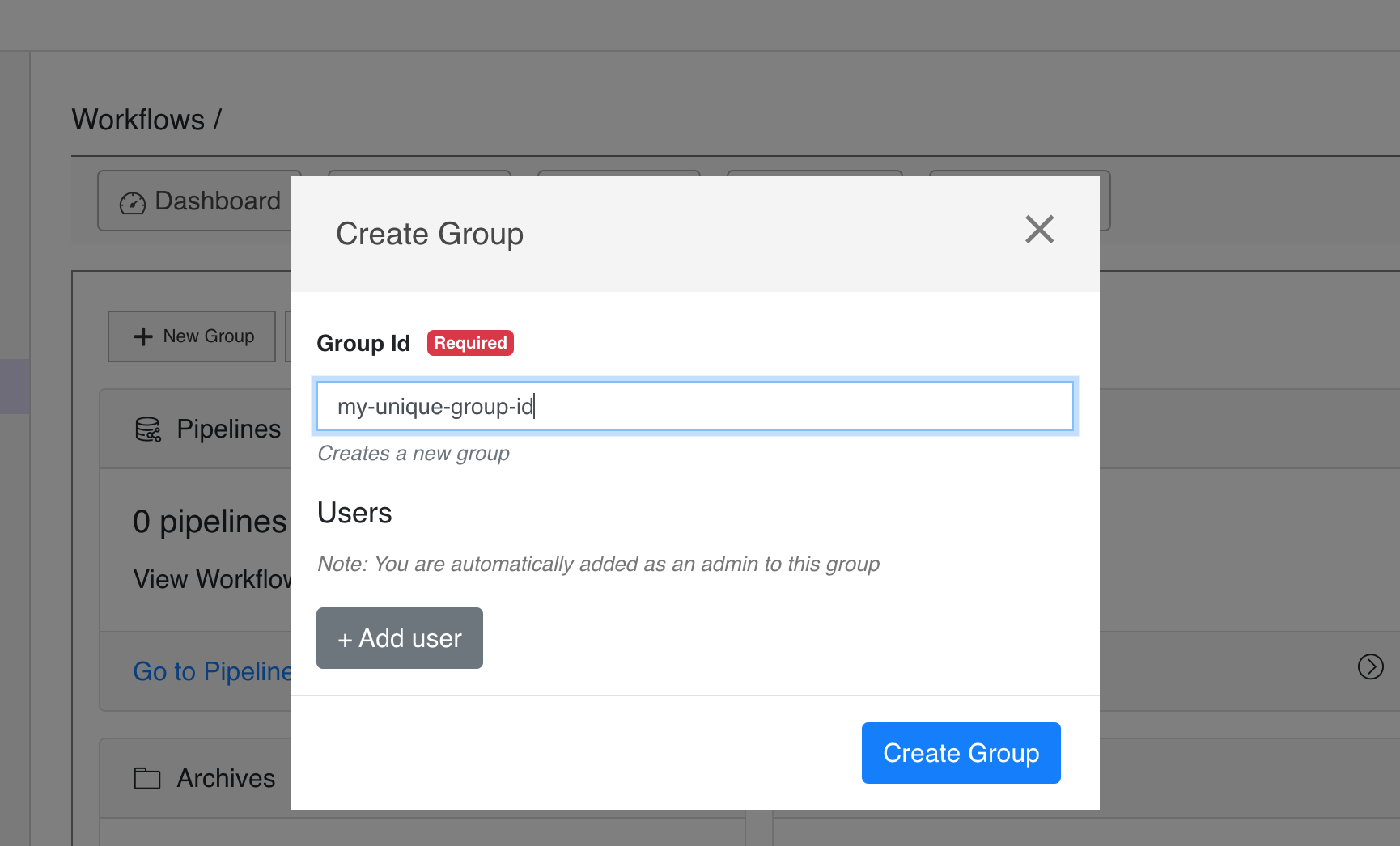Close the Create Group dialog
Image resolution: width=1400 pixels, height=846 pixels.
pos(1039,230)
